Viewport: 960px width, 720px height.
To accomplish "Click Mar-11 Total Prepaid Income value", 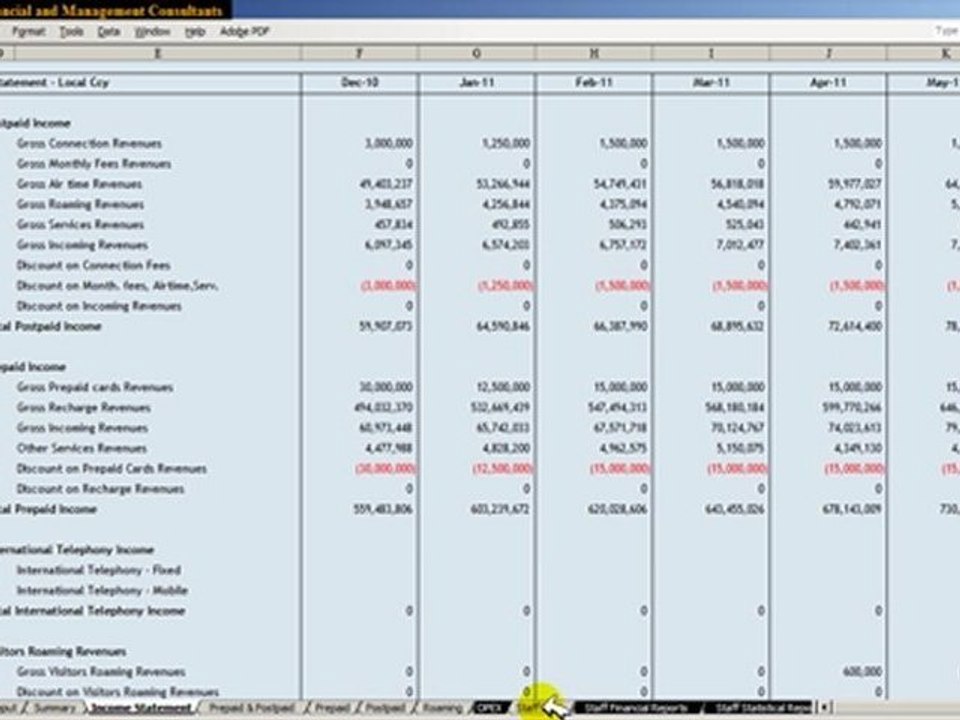I will [735, 509].
